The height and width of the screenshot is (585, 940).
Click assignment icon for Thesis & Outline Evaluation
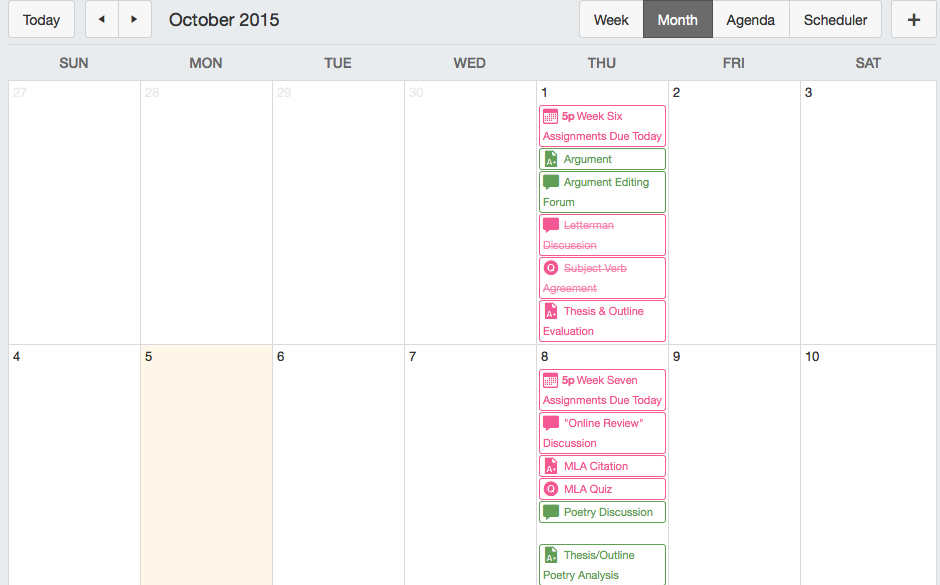[550, 311]
